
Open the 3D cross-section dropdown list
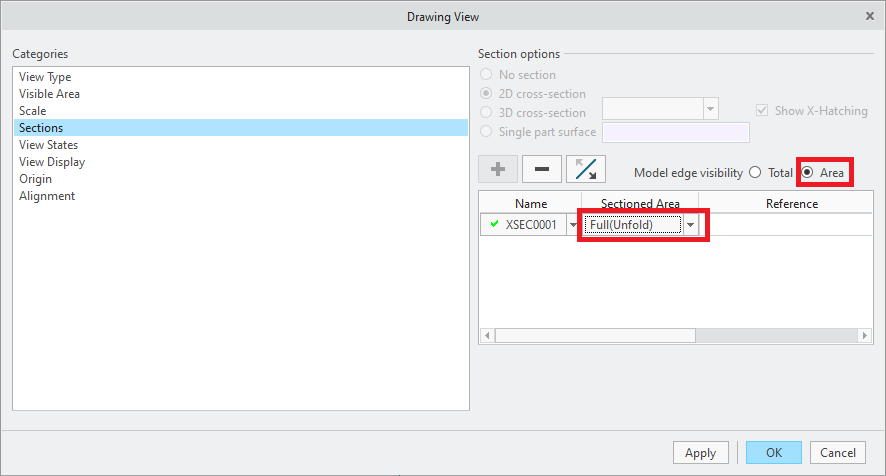point(710,110)
